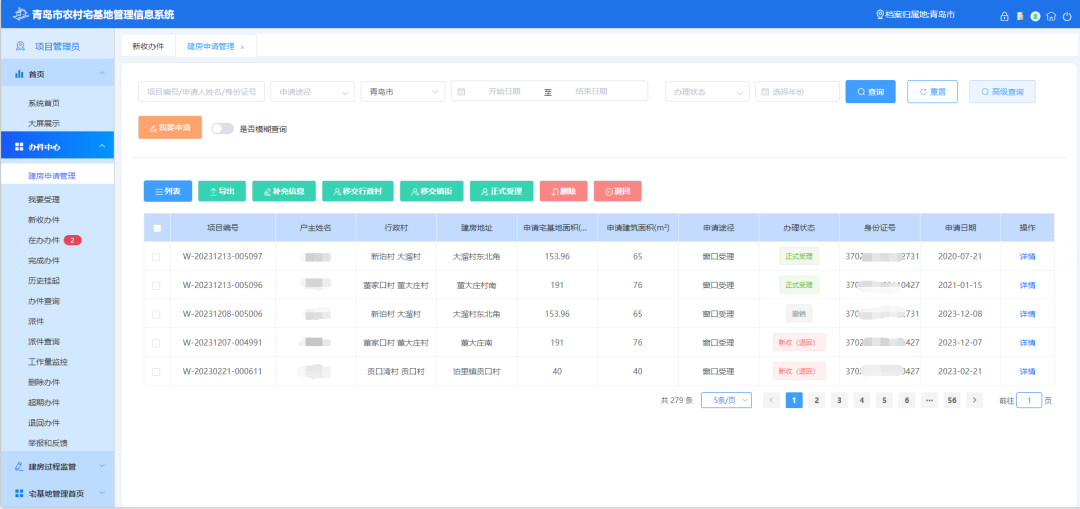Click the home icon in top bar
The image size is (1080, 509).
click(x=1051, y=16)
